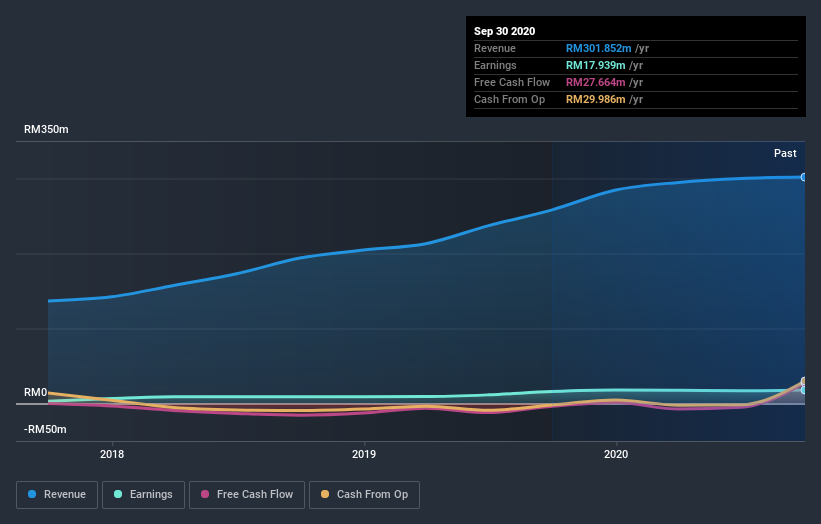821x524 pixels.
Task: Click the RM29.986m cash from op value
Action: pos(595,99)
